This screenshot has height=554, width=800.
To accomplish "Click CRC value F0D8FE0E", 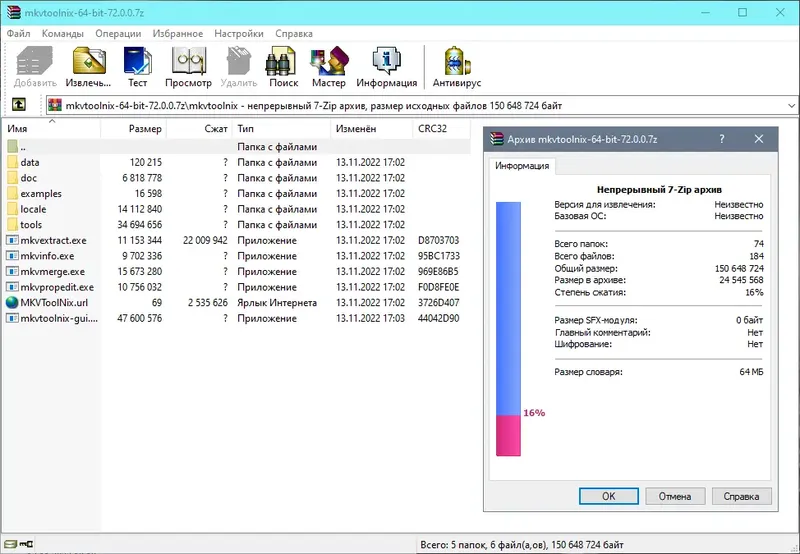I will pyautogui.click(x=438, y=287).
